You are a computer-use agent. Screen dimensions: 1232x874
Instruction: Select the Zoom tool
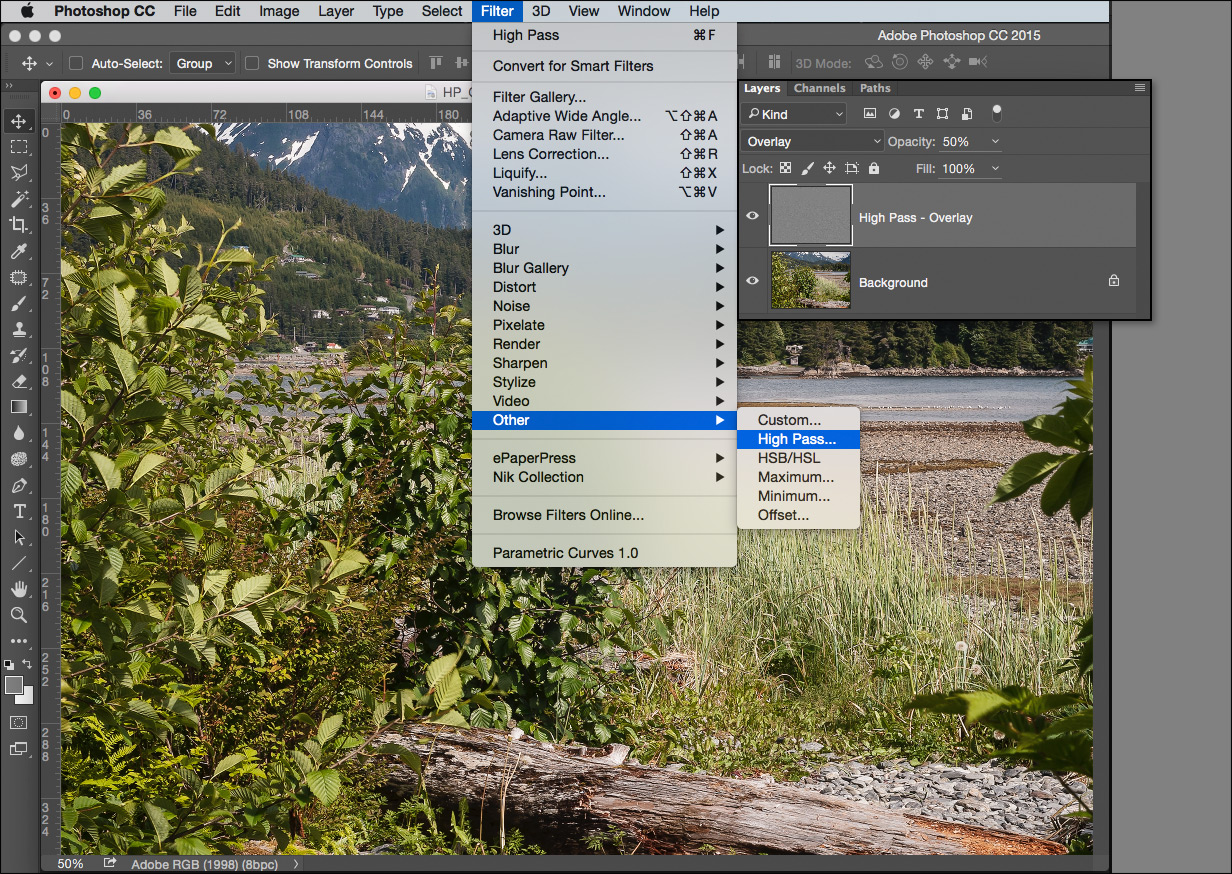pos(19,615)
